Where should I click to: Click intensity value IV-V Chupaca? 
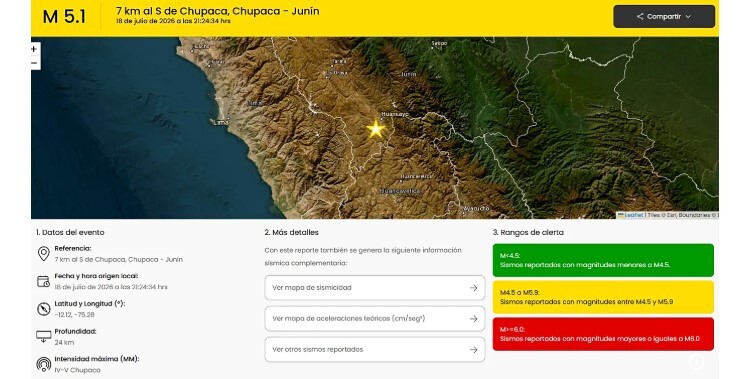tap(77, 370)
